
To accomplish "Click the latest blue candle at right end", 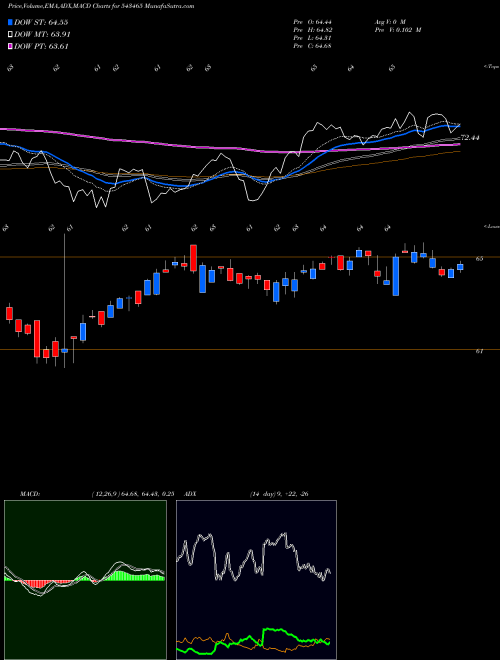I will pyautogui.click(x=460, y=267).
